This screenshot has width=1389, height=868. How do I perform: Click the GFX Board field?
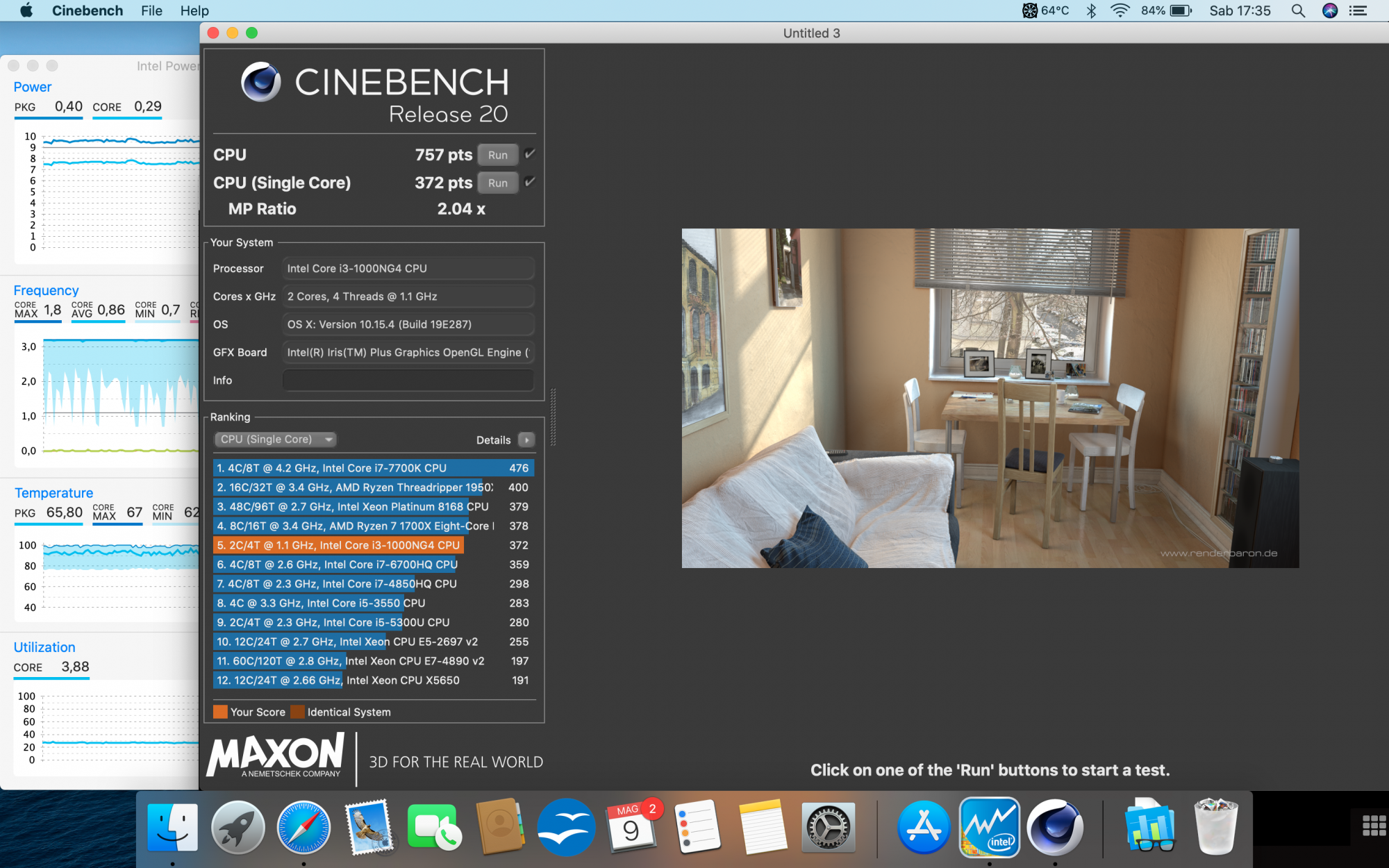408,353
